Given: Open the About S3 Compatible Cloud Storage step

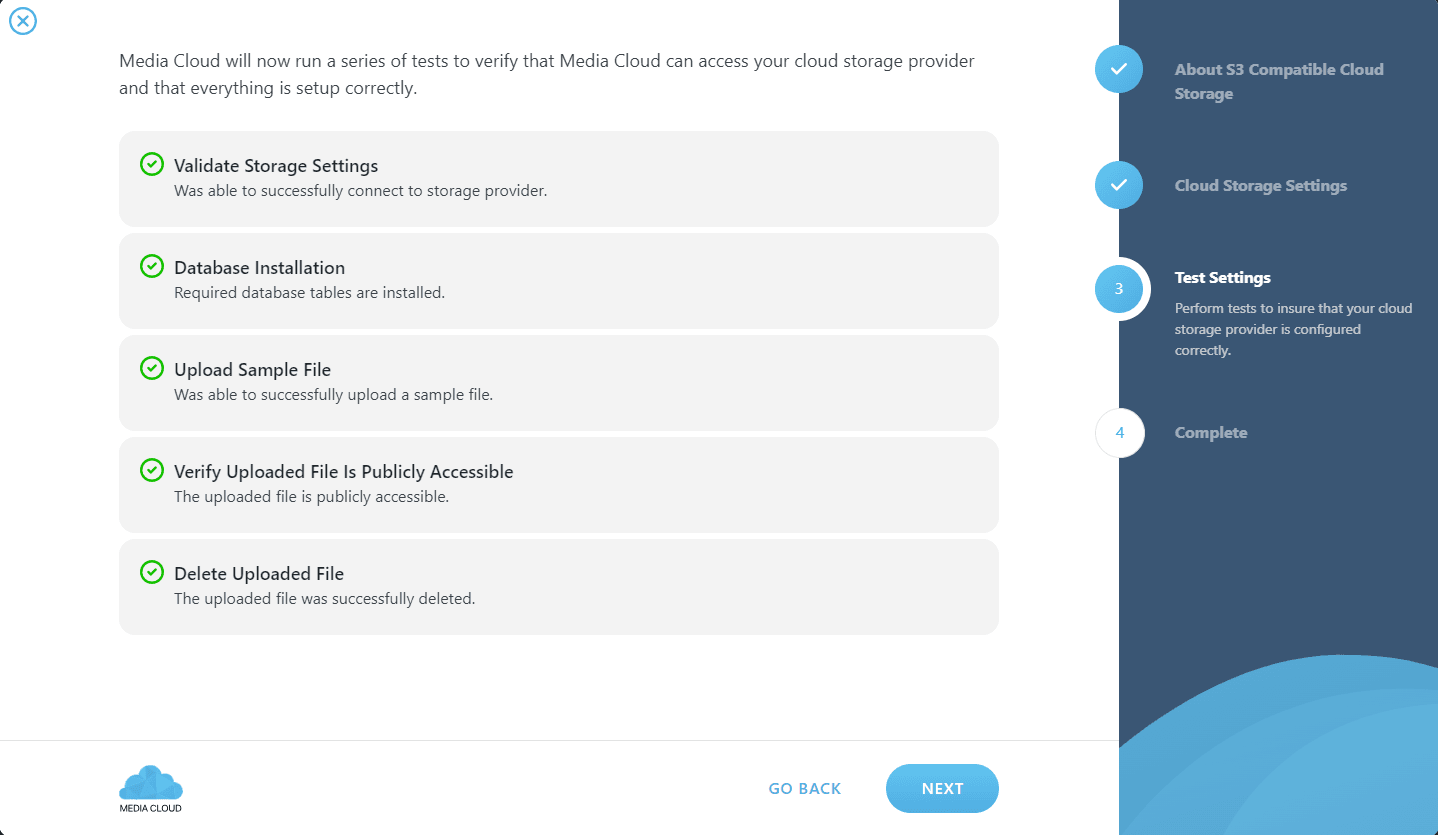Looking at the screenshot, I should 1279,81.
